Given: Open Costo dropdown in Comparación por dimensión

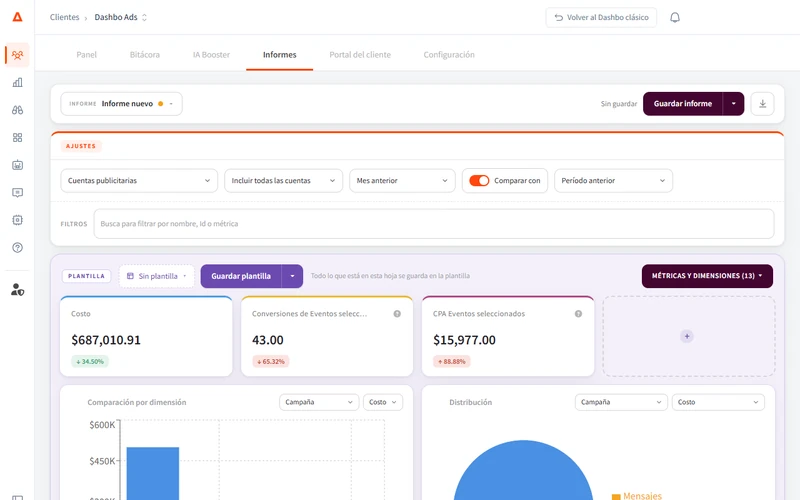Looking at the screenshot, I should (x=383, y=402).
